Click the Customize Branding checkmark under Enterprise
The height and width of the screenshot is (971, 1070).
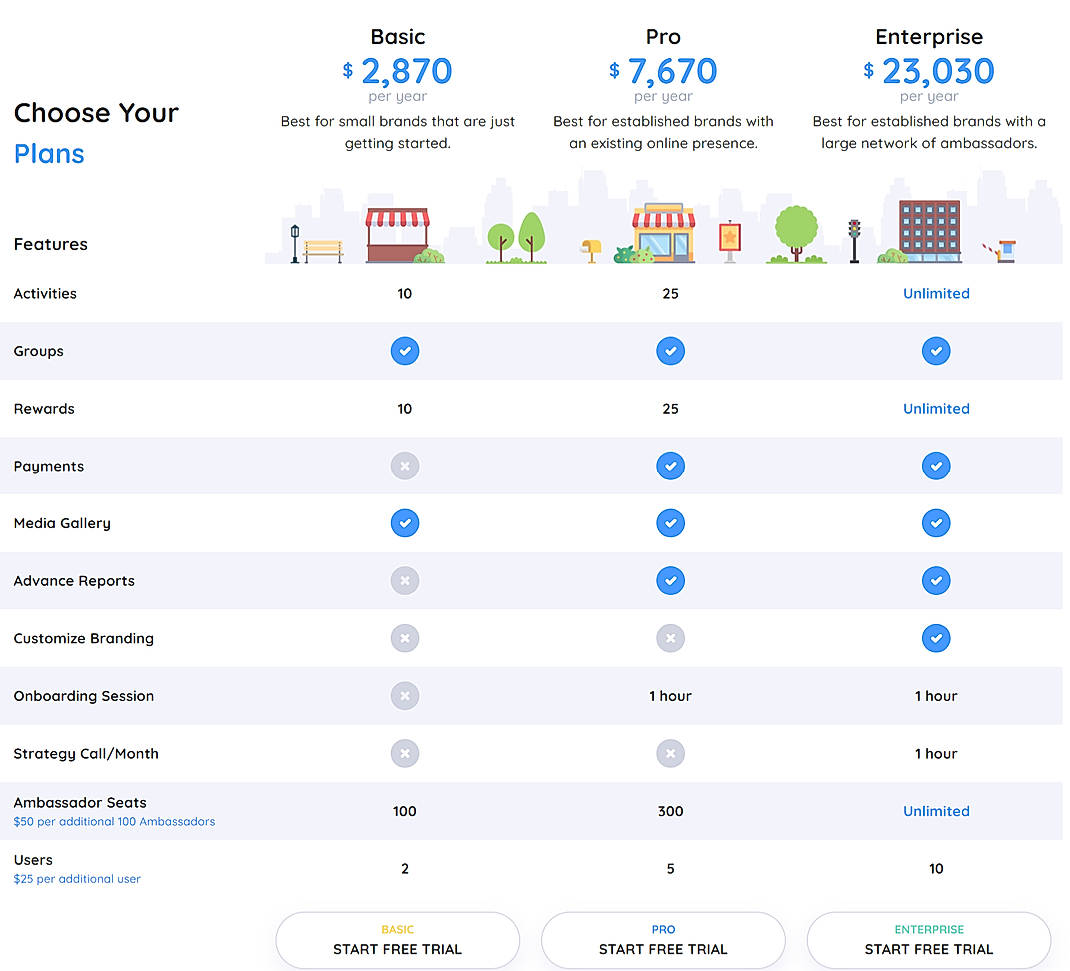(936, 638)
